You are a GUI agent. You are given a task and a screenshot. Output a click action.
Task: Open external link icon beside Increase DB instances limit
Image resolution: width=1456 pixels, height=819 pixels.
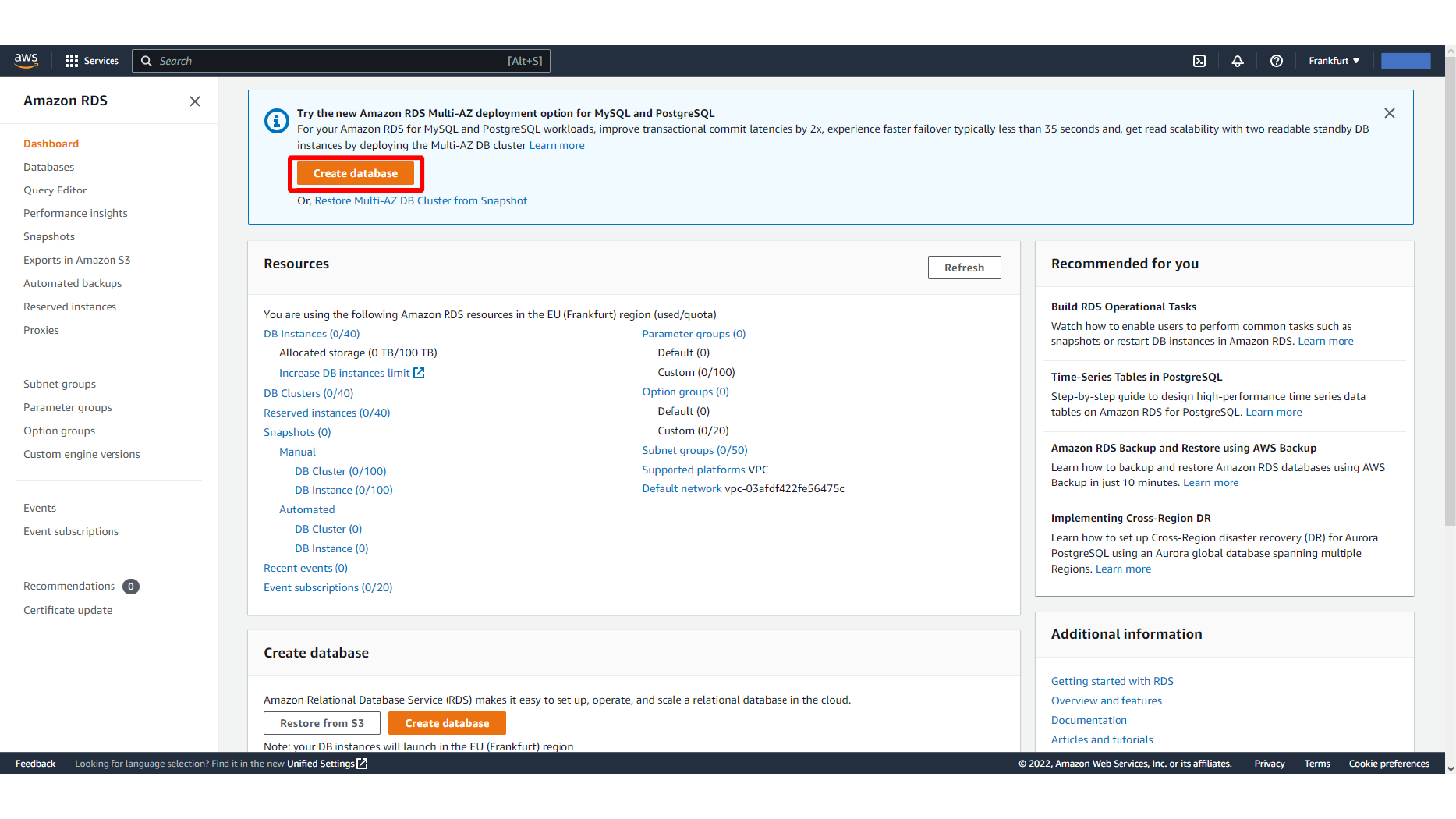coord(419,373)
